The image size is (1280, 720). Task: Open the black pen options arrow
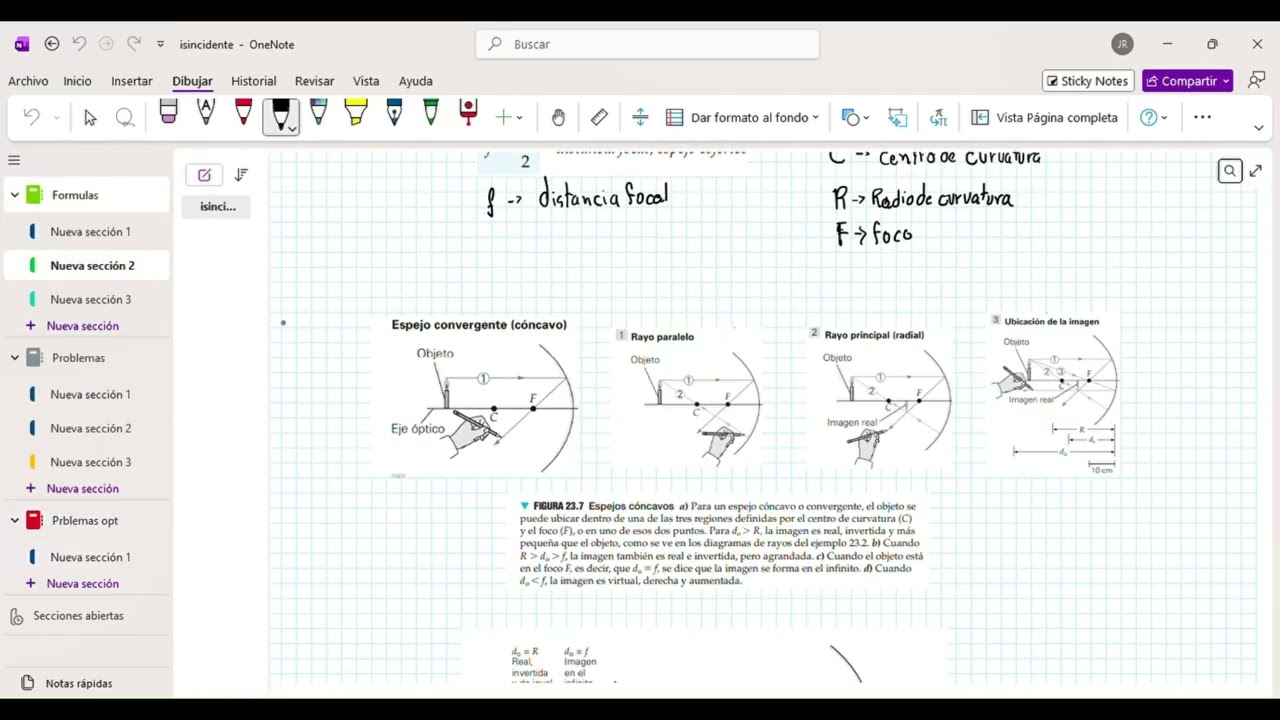291,128
